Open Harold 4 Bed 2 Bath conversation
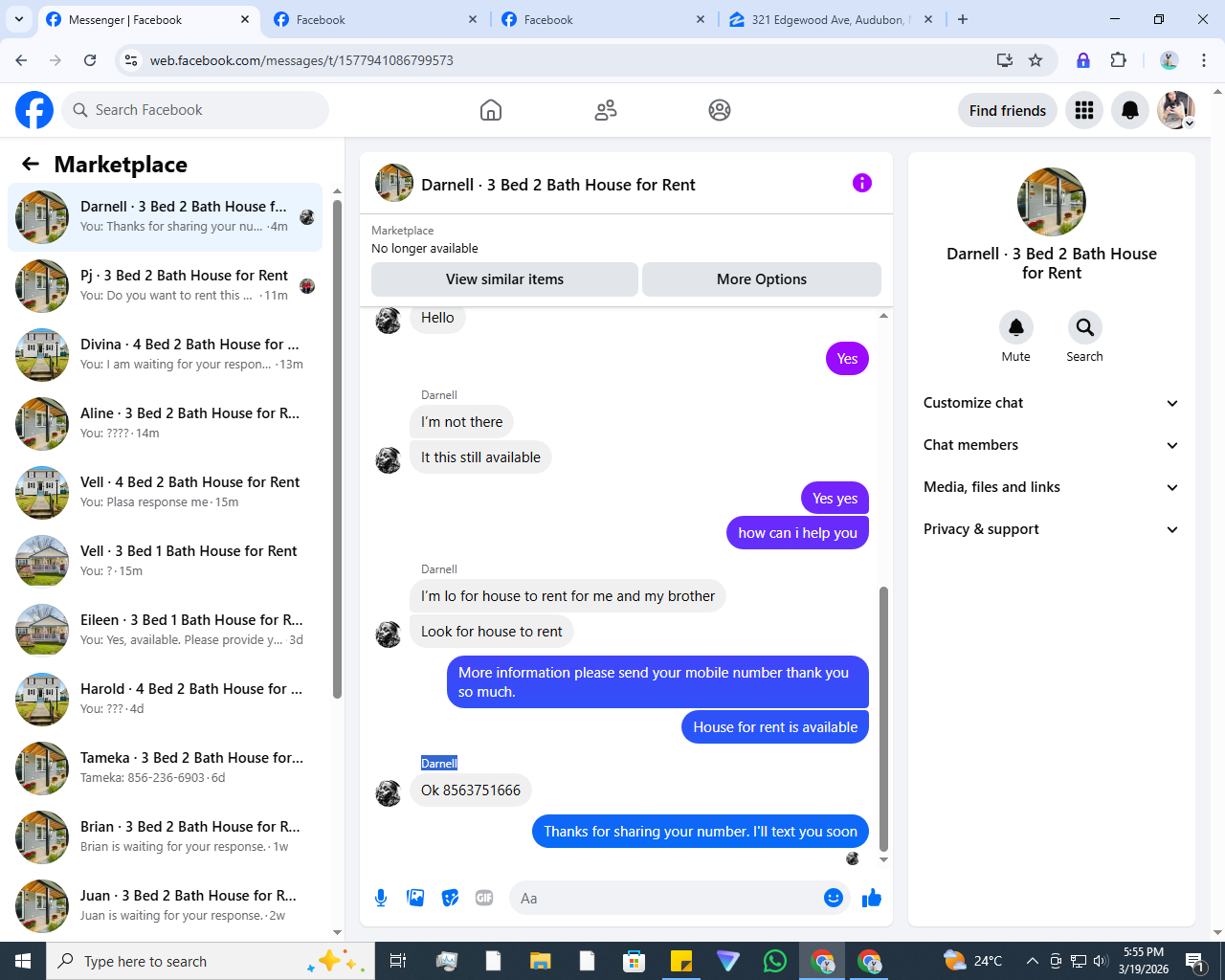Screen dimensions: 1225x980 [x=165, y=699]
